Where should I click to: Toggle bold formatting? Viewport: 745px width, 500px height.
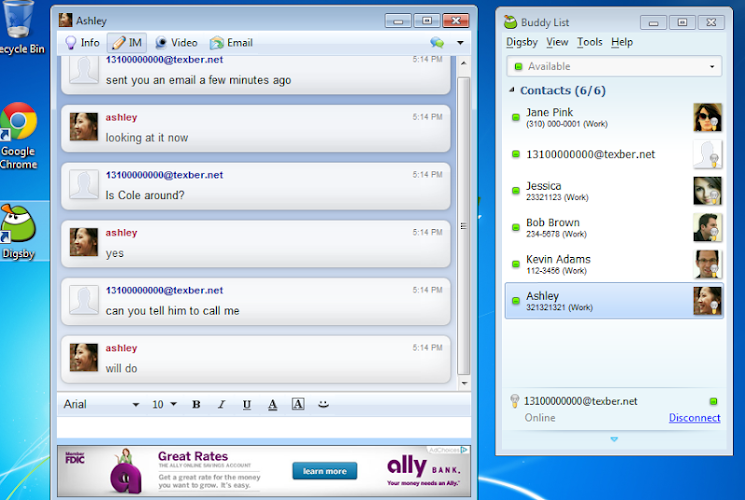tap(196, 404)
